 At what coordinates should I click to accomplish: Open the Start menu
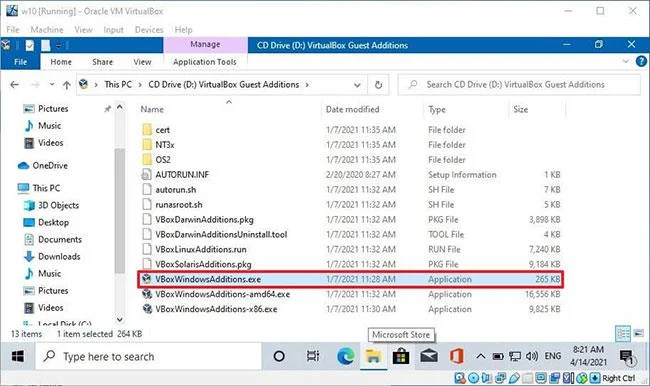[x=18, y=356]
